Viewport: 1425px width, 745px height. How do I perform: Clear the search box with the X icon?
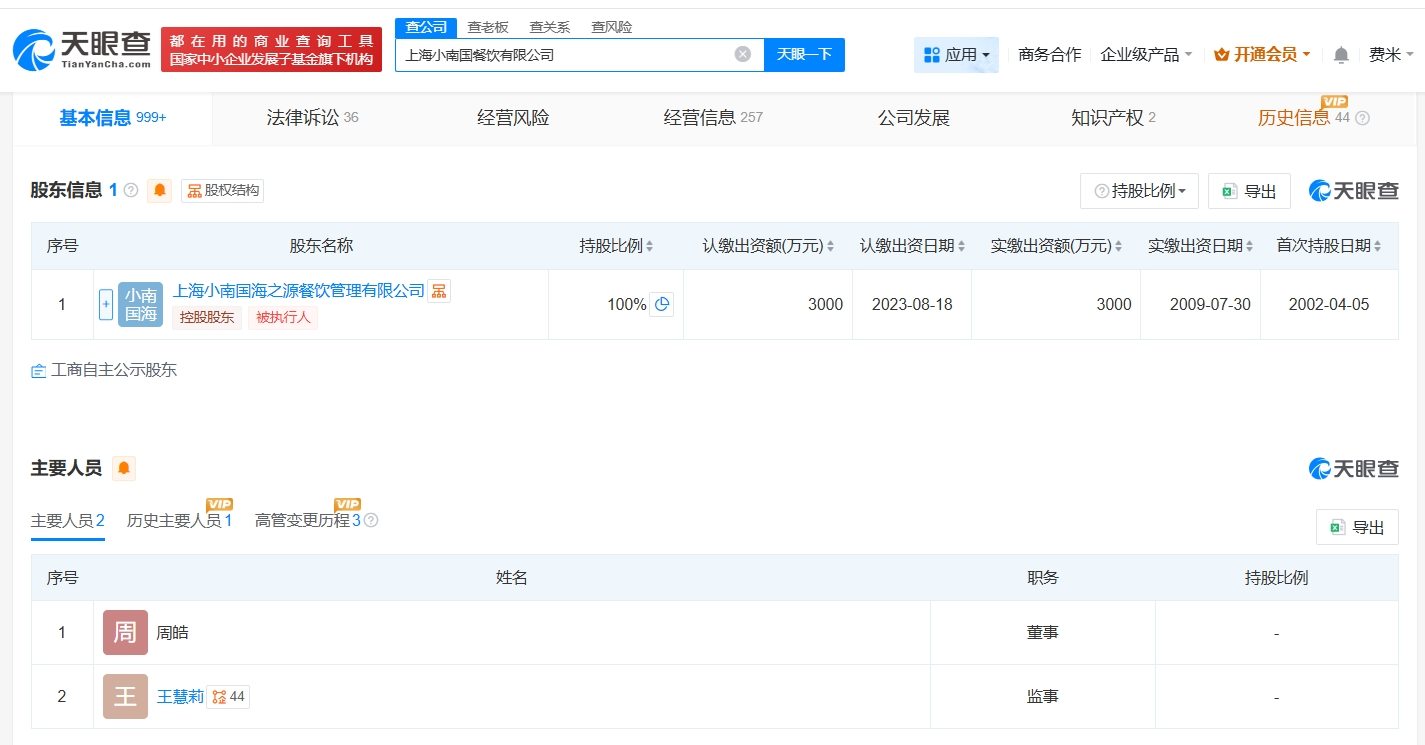(743, 54)
